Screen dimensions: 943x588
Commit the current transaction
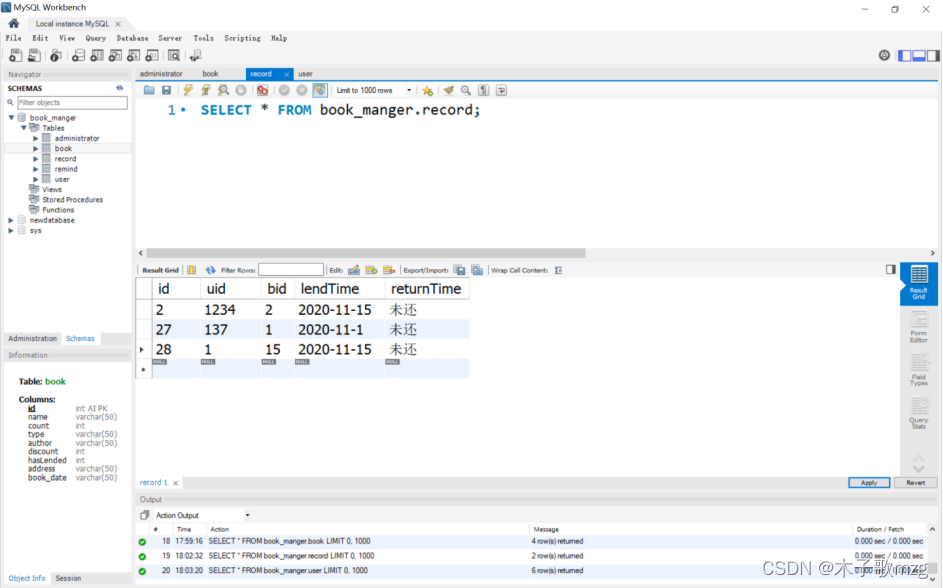pyautogui.click(x=284, y=90)
